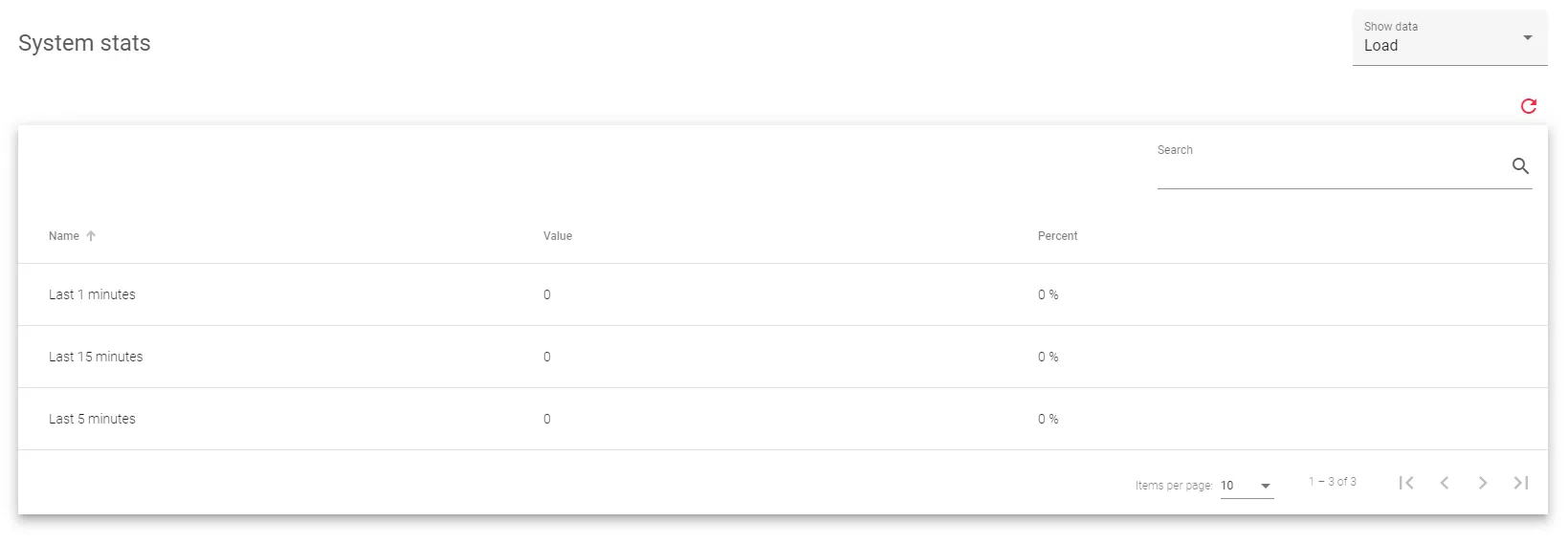
Task: Go to previous page of table
Action: coord(1445,483)
